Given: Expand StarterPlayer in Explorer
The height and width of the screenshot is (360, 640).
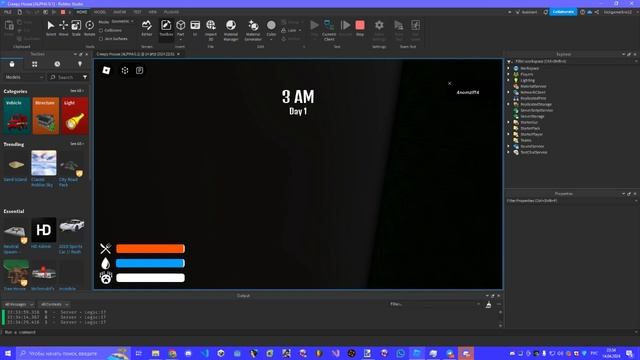Looking at the screenshot, I should point(509,134).
